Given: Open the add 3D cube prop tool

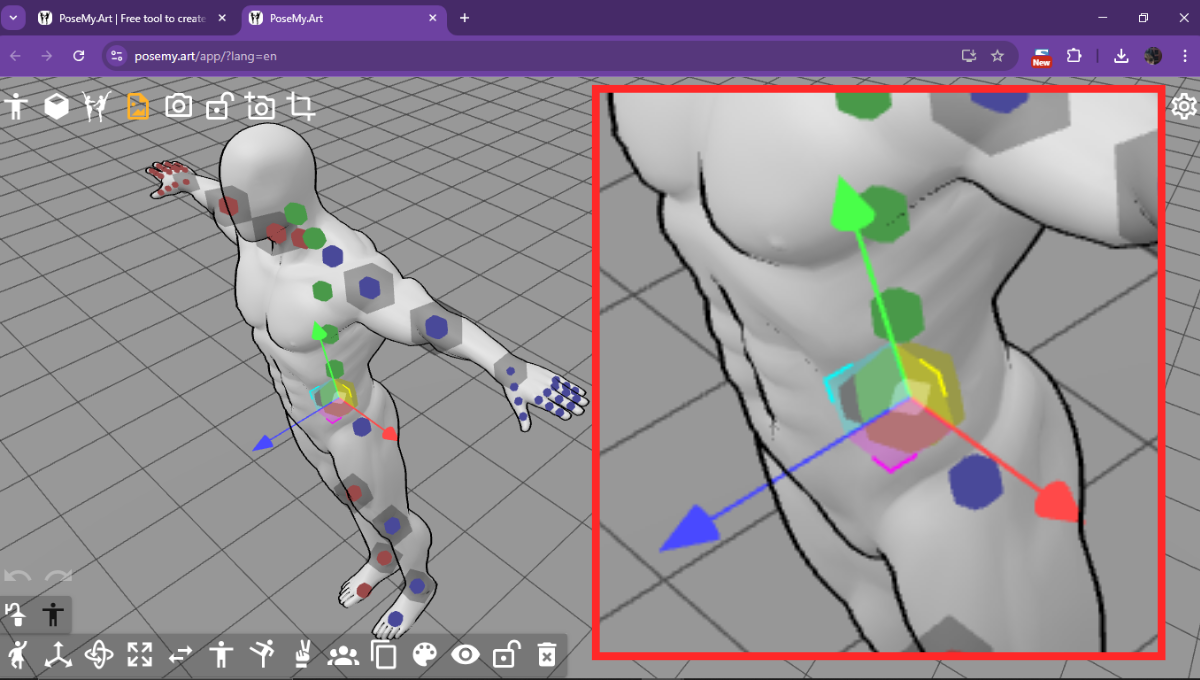Looking at the screenshot, I should (57, 106).
